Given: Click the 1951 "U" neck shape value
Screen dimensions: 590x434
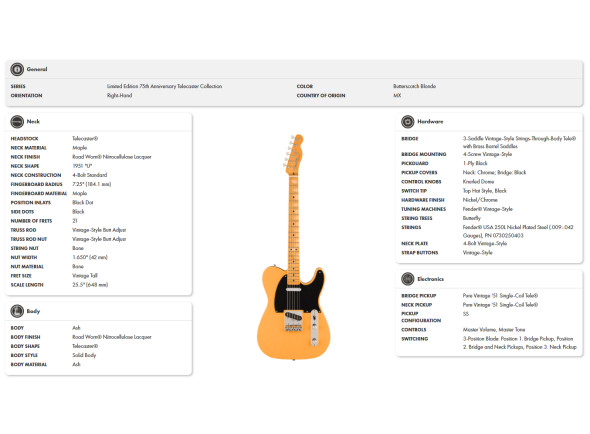Looking at the screenshot, I should [x=82, y=166].
